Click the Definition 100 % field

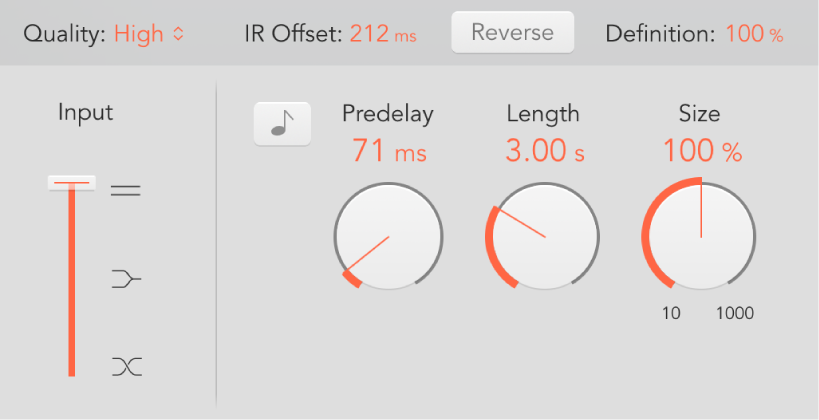[x=754, y=33]
